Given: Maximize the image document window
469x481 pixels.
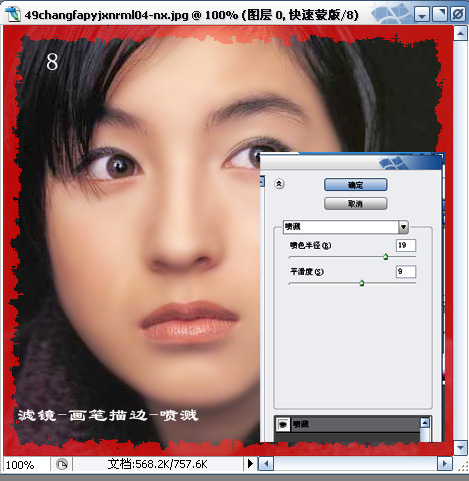Looking at the screenshot, I should pyautogui.click(x=440, y=14).
